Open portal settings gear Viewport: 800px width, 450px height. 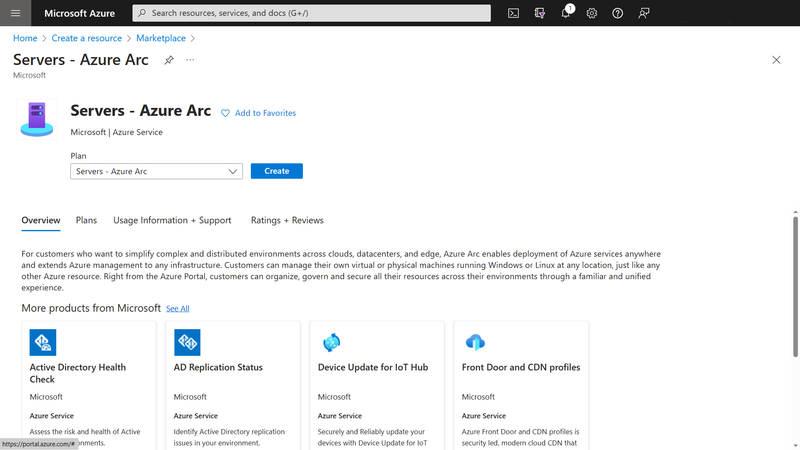click(592, 13)
